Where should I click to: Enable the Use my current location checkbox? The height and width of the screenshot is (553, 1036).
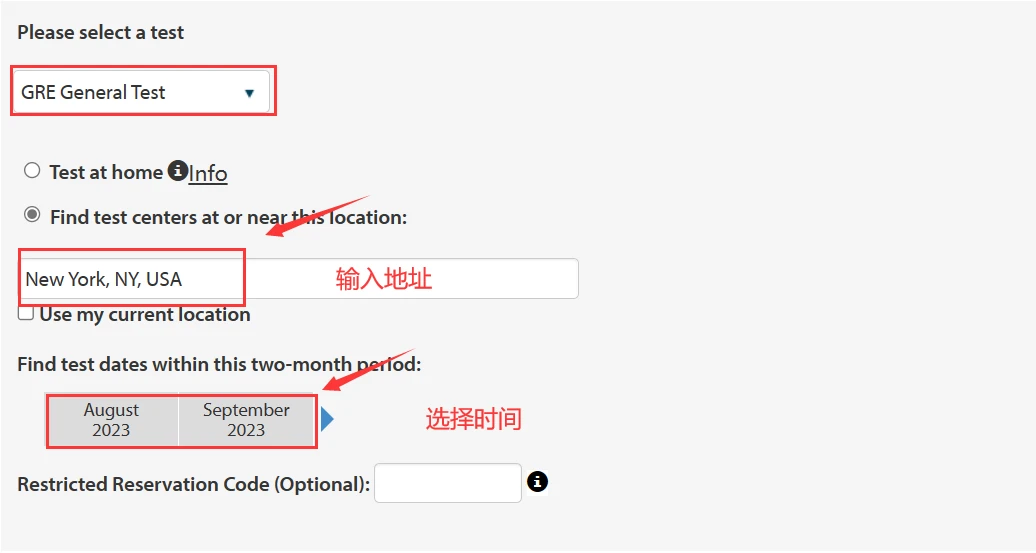point(26,314)
